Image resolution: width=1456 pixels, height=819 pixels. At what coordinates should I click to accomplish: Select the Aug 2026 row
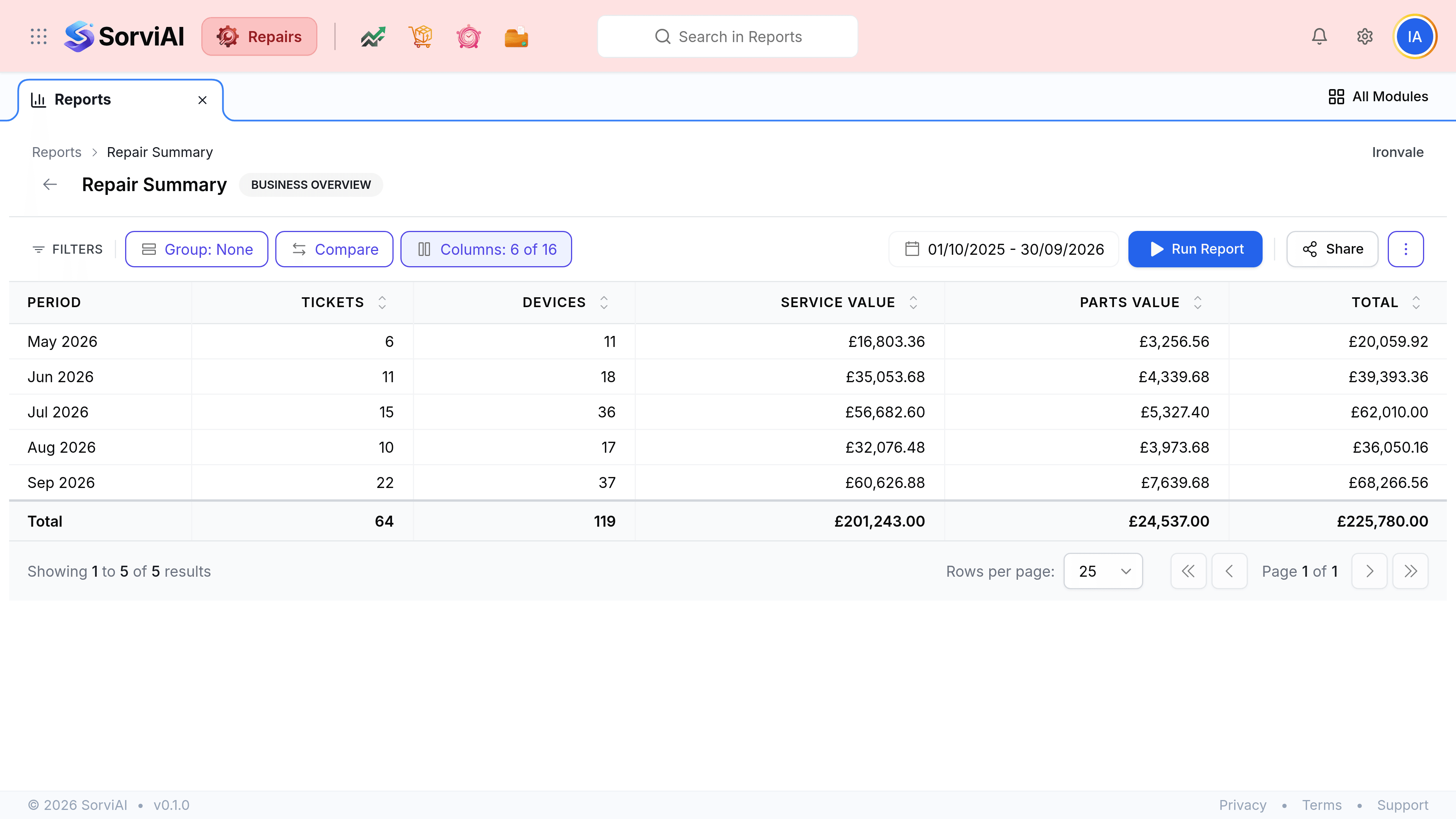pos(728,448)
